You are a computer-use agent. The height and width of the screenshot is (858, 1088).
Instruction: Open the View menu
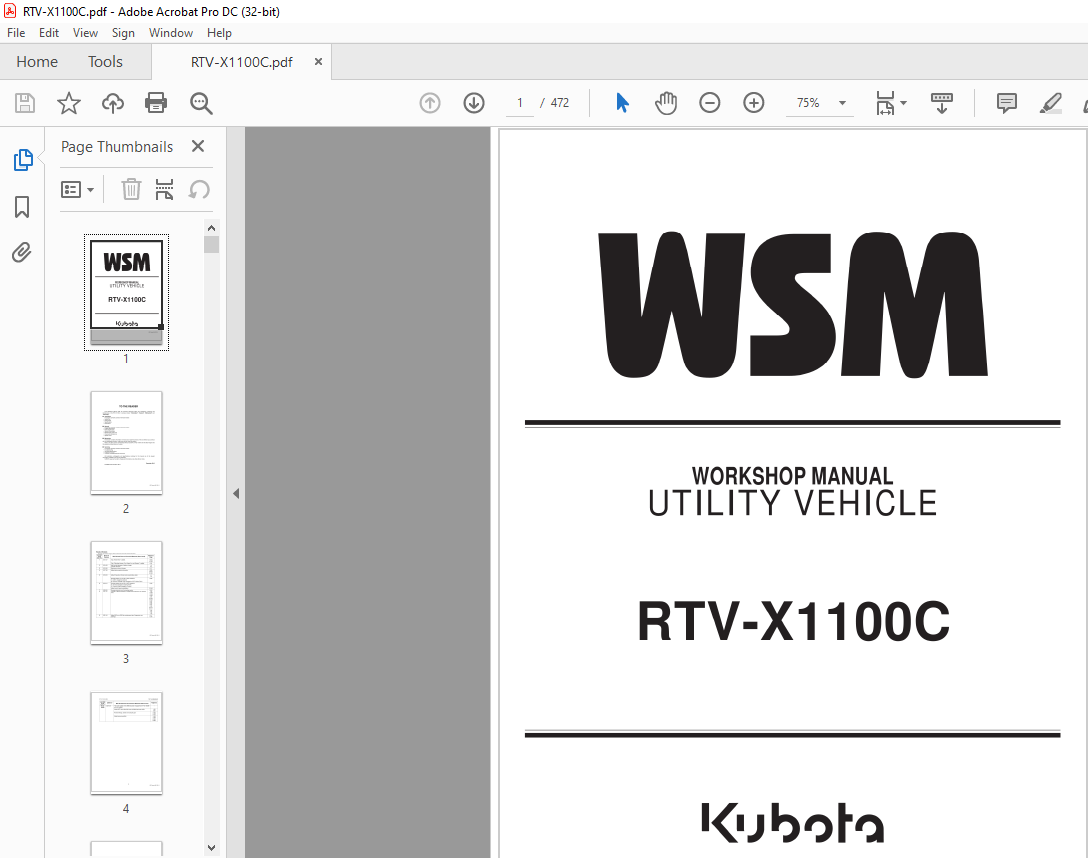click(x=85, y=33)
